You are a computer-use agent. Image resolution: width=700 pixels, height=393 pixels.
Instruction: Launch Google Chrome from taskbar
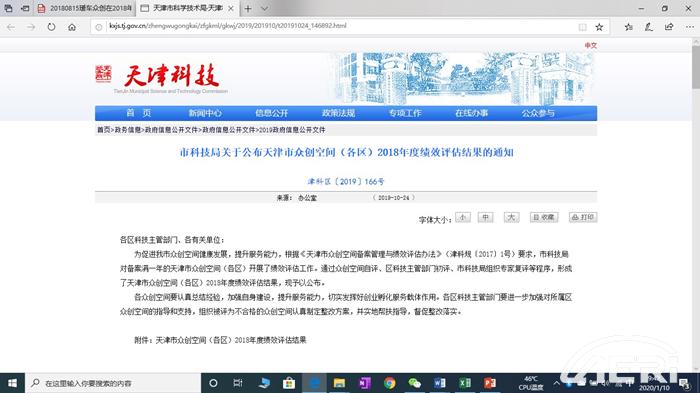point(390,383)
